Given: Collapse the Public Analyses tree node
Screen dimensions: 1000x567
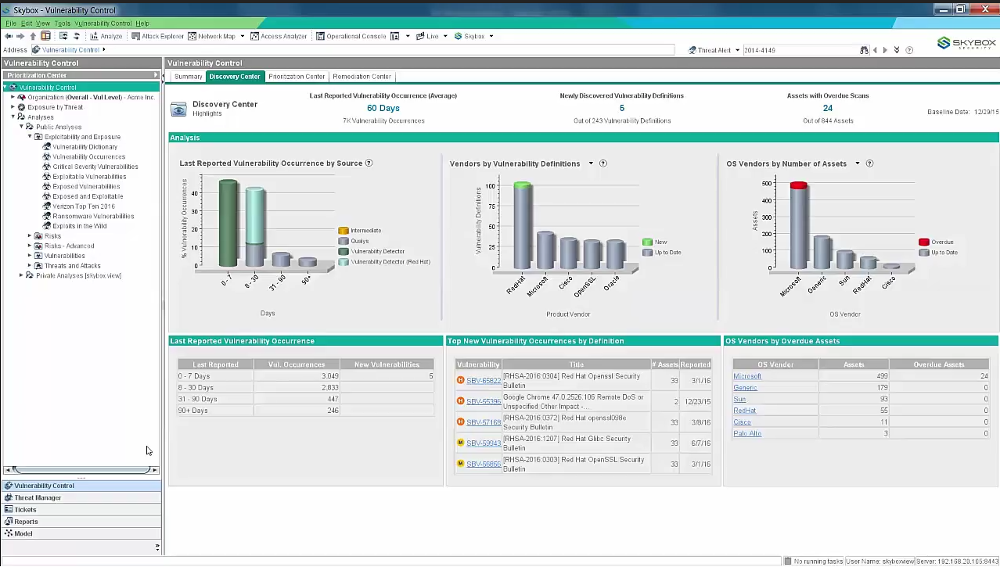Looking at the screenshot, I should [21, 127].
